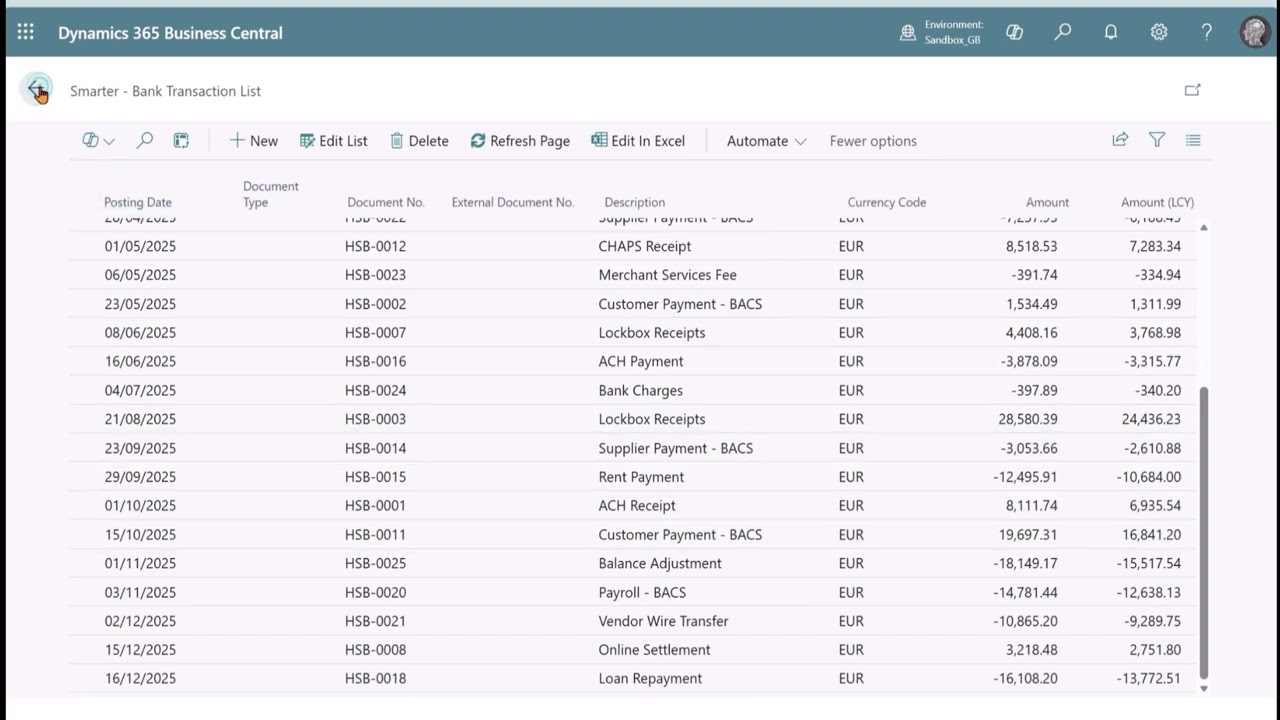
Task: Open the help question mark
Action: [1207, 32]
